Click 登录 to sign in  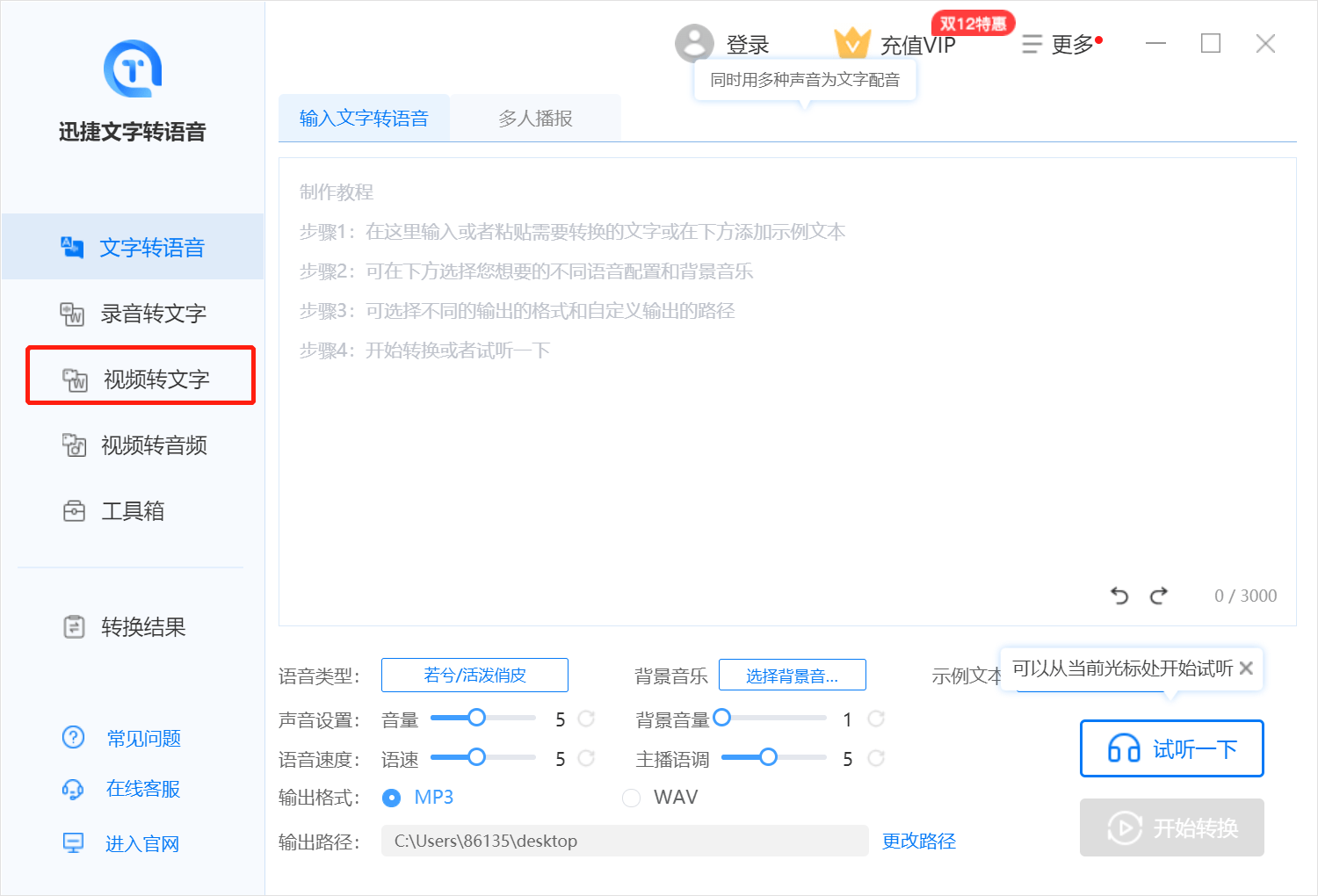point(748,45)
